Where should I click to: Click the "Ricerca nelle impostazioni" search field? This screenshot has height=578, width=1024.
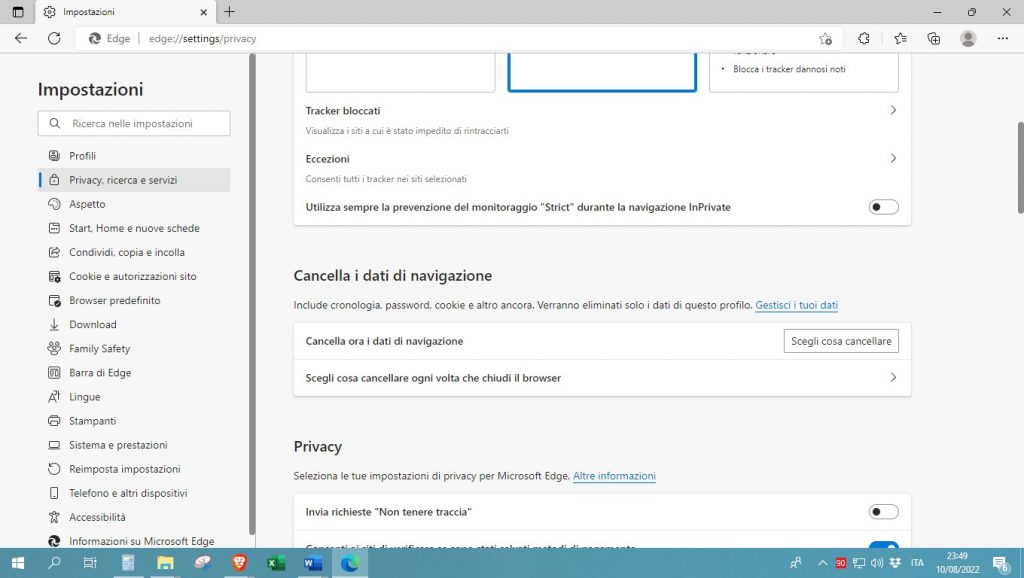coord(134,124)
